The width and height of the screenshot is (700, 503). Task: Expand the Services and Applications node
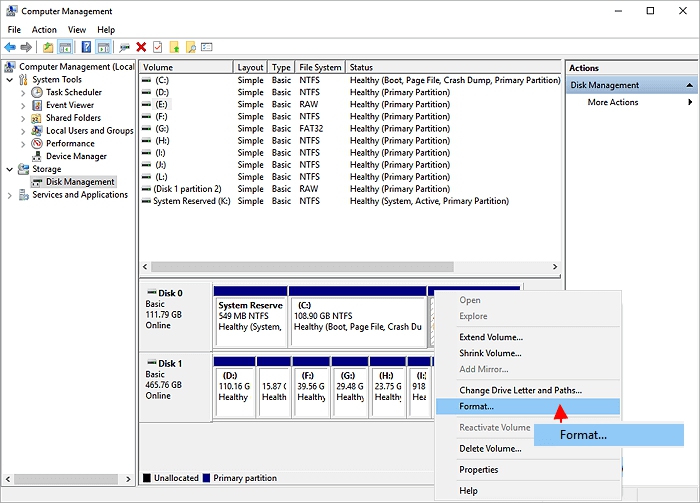(x=10, y=196)
